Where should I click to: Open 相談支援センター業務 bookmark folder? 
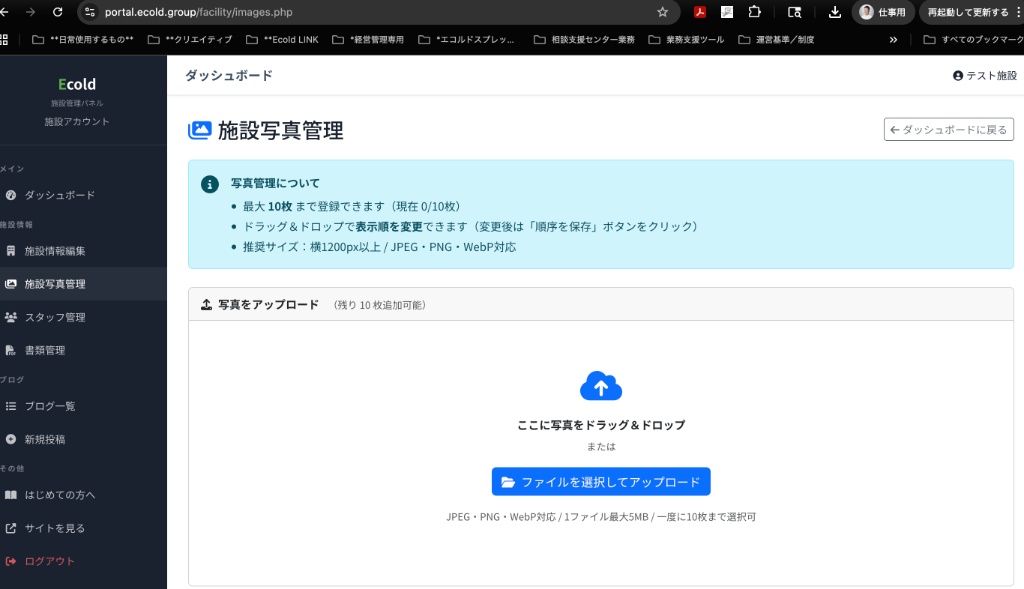pyautogui.click(x=584, y=39)
